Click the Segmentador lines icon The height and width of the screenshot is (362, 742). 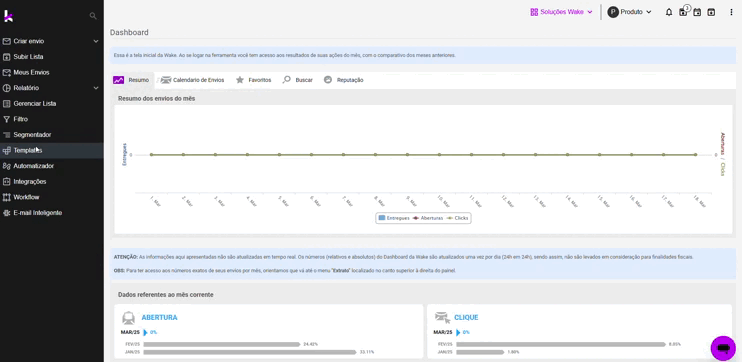6,135
